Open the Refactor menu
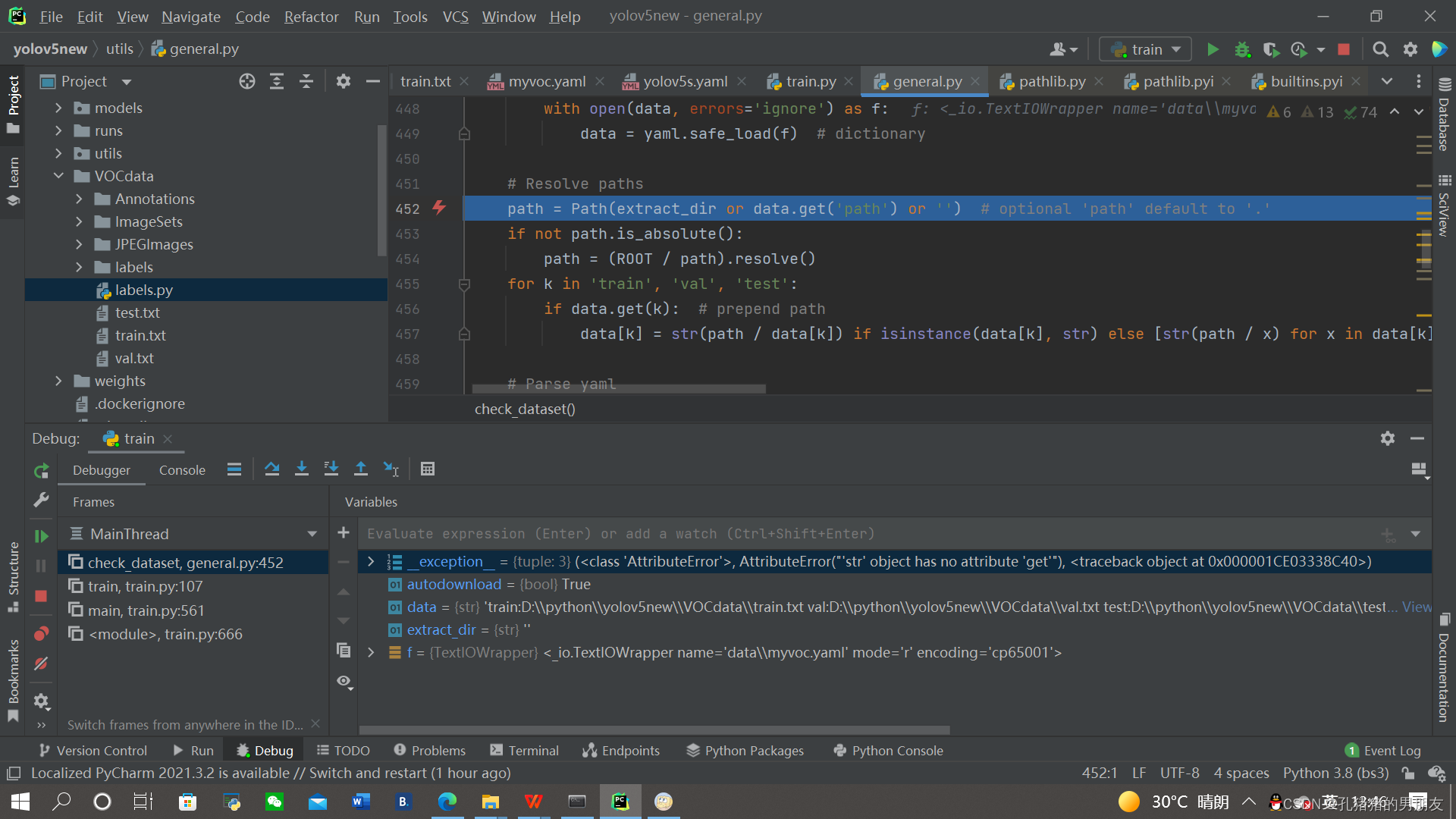 310,17
